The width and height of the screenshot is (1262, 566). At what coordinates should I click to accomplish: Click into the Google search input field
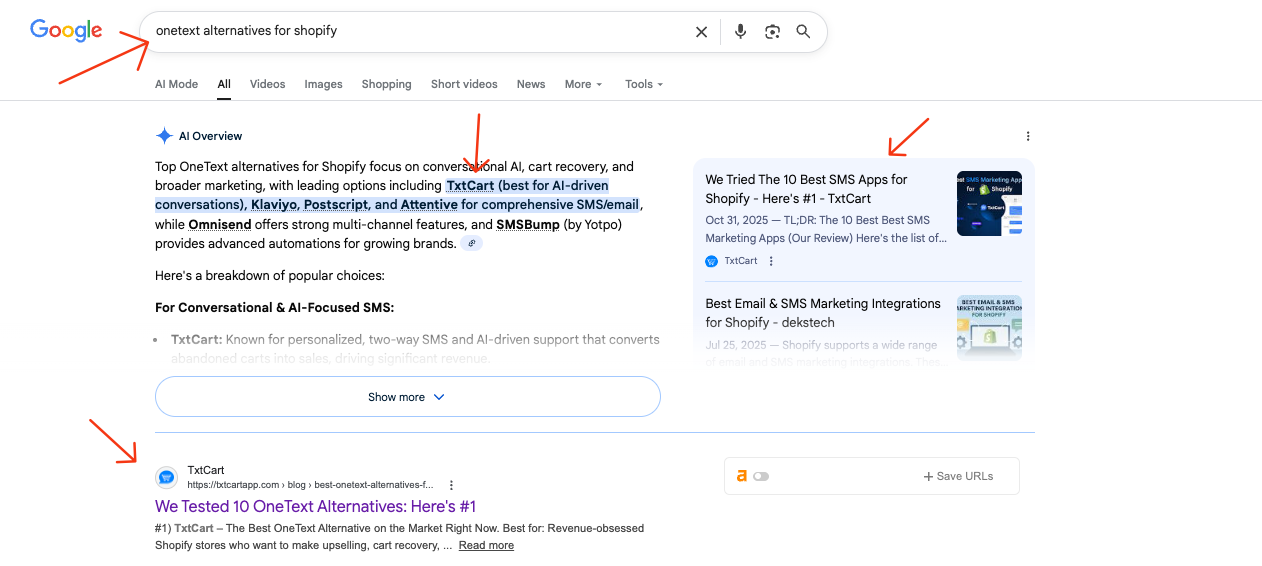[x=420, y=31]
